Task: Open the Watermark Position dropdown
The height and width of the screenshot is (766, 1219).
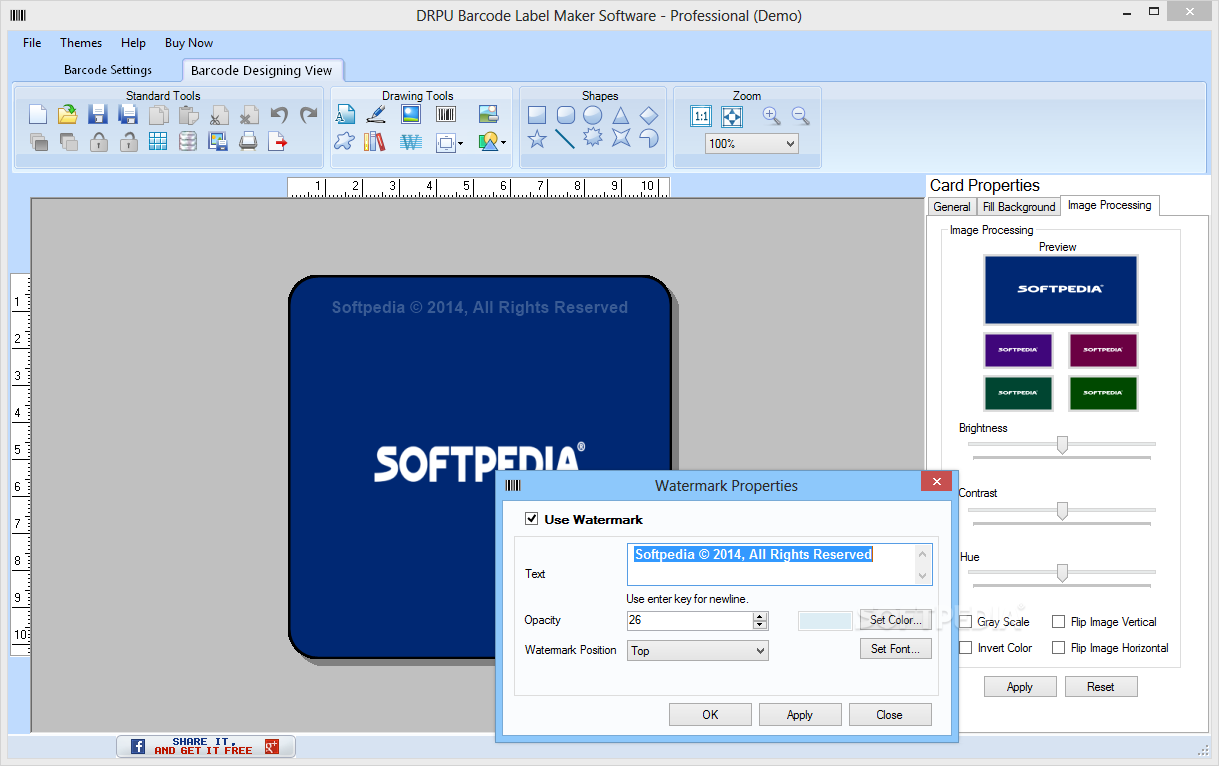Action: (x=697, y=651)
